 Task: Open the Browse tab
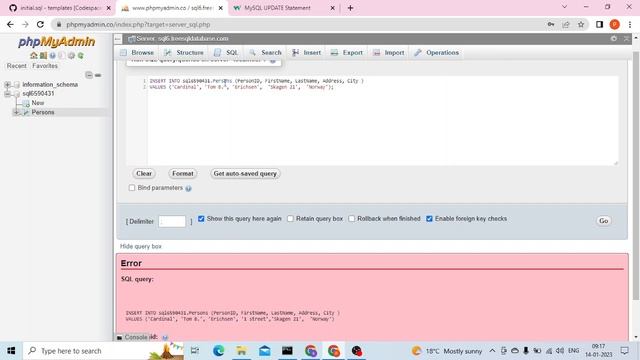pos(137,53)
